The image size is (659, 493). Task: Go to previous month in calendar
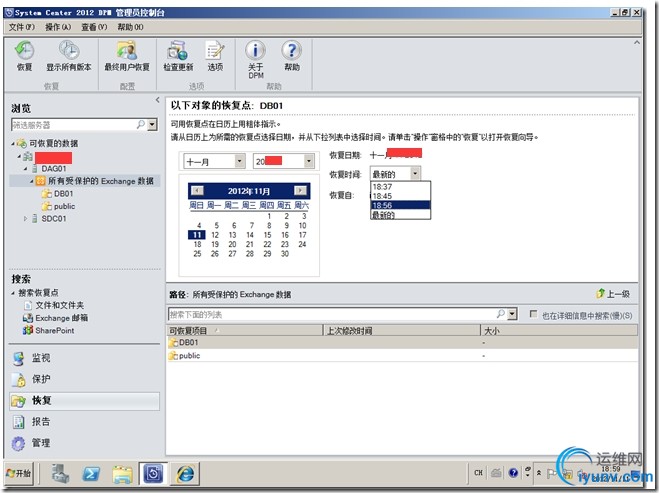(x=197, y=190)
